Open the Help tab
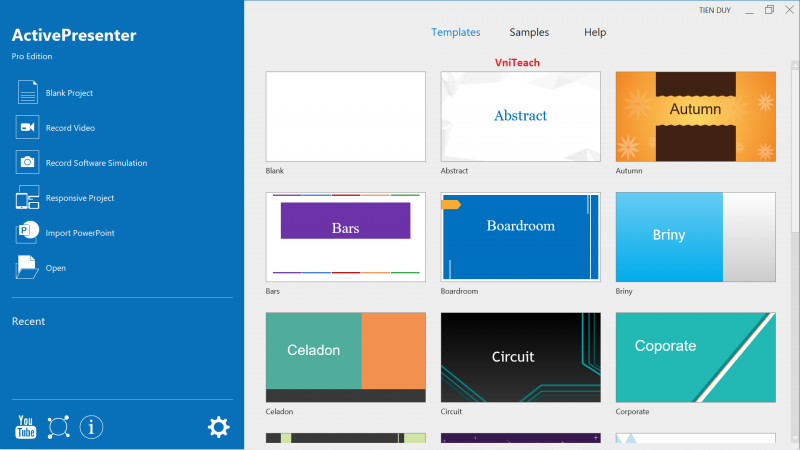 (595, 32)
